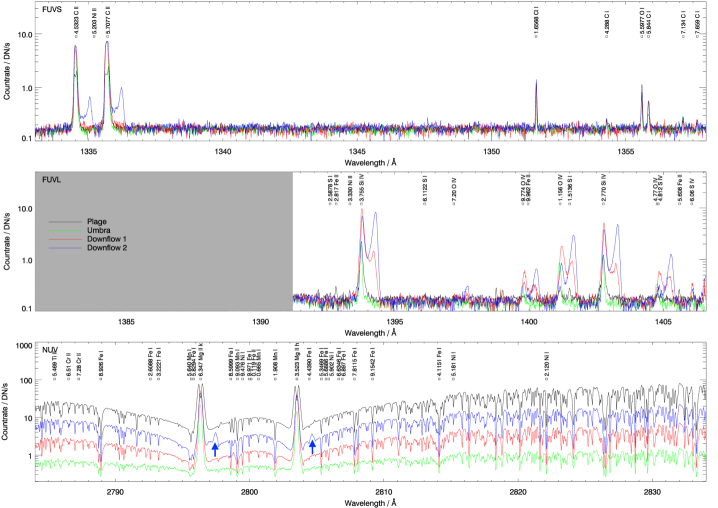This screenshot has width=718, height=508.
Task: Click the 2830 wavelength tick label
Action: 652,492
